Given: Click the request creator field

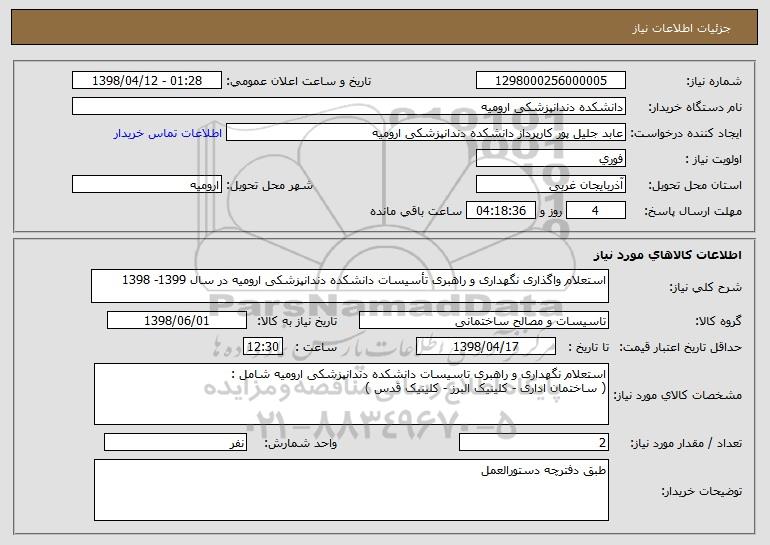Looking at the screenshot, I should point(426,132).
